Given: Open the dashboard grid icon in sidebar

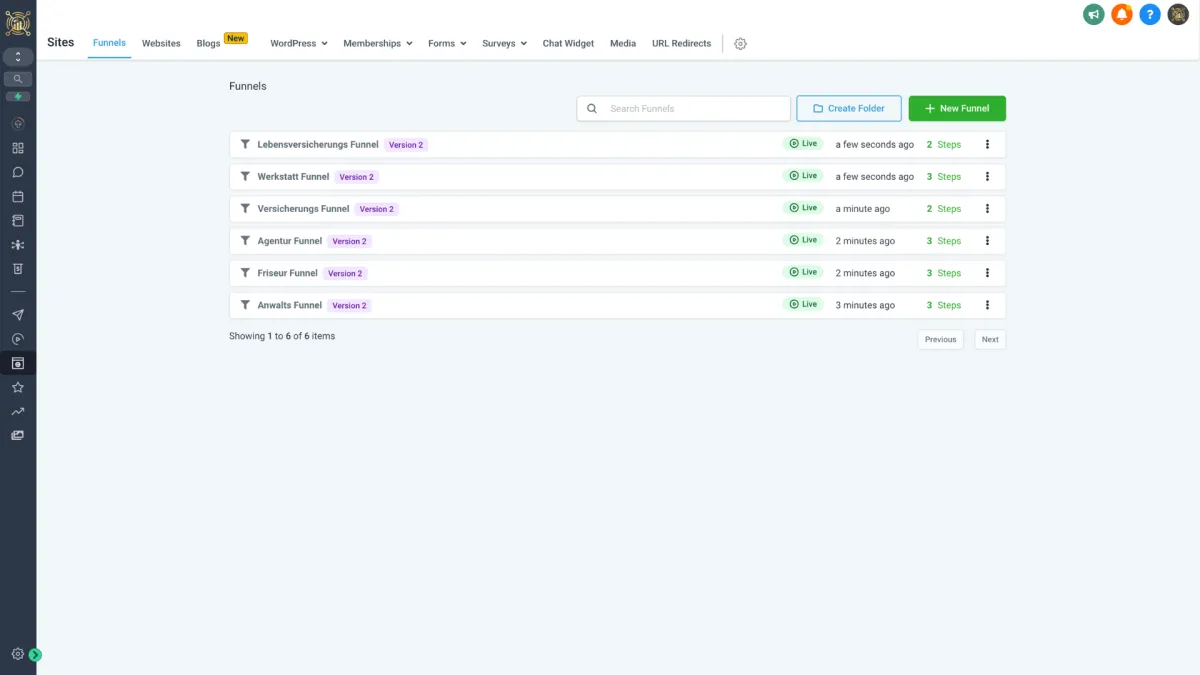Looking at the screenshot, I should [x=18, y=148].
